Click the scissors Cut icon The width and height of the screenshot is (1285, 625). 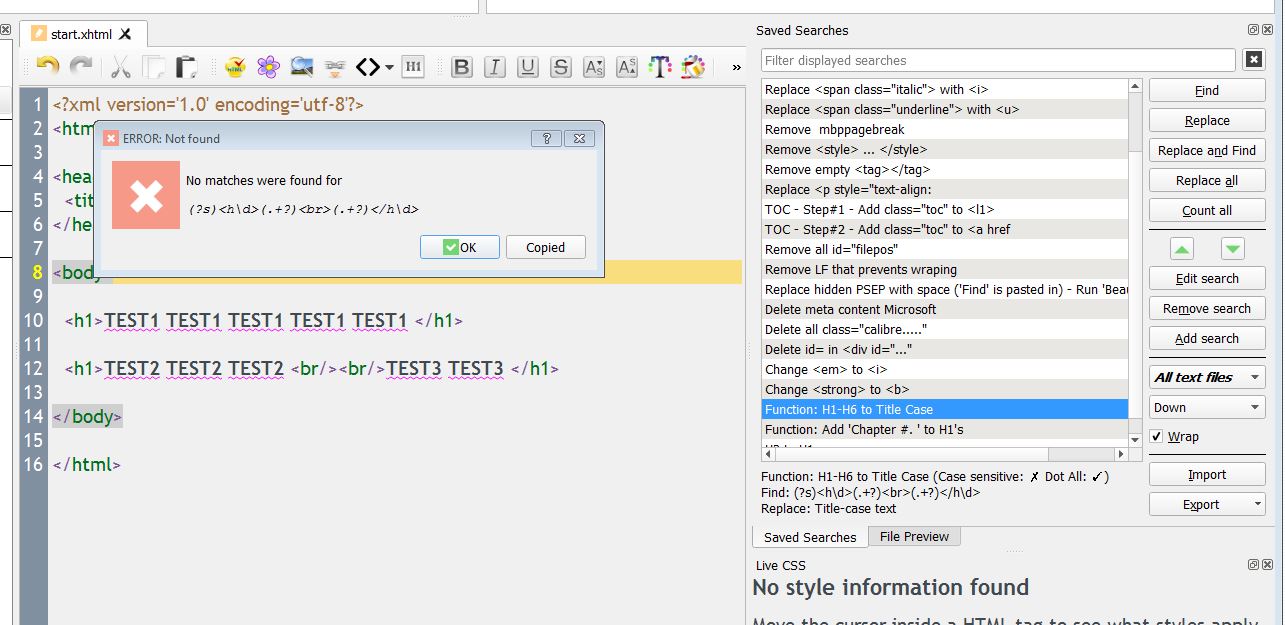coord(120,67)
